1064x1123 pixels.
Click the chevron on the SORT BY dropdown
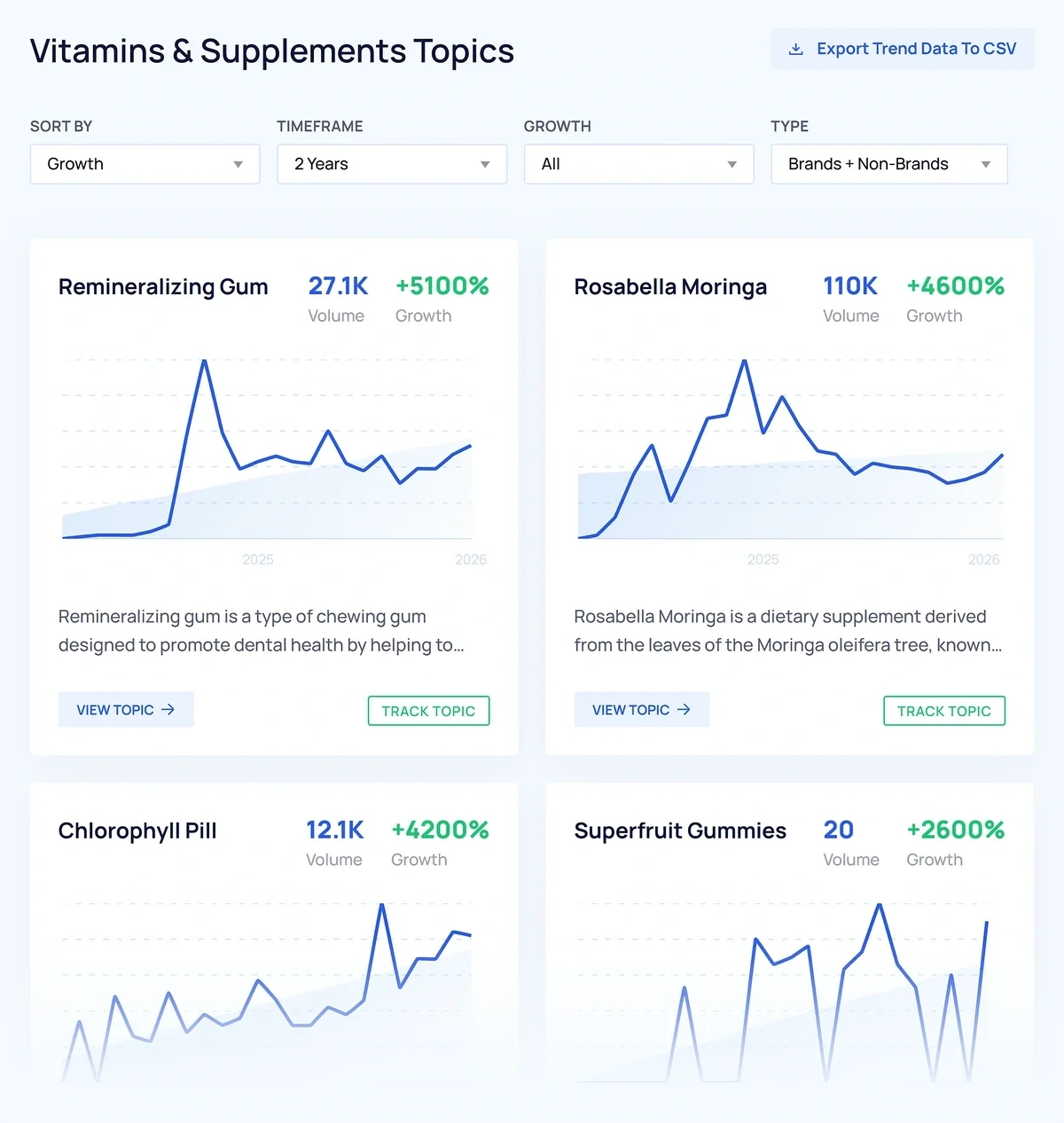coord(237,164)
